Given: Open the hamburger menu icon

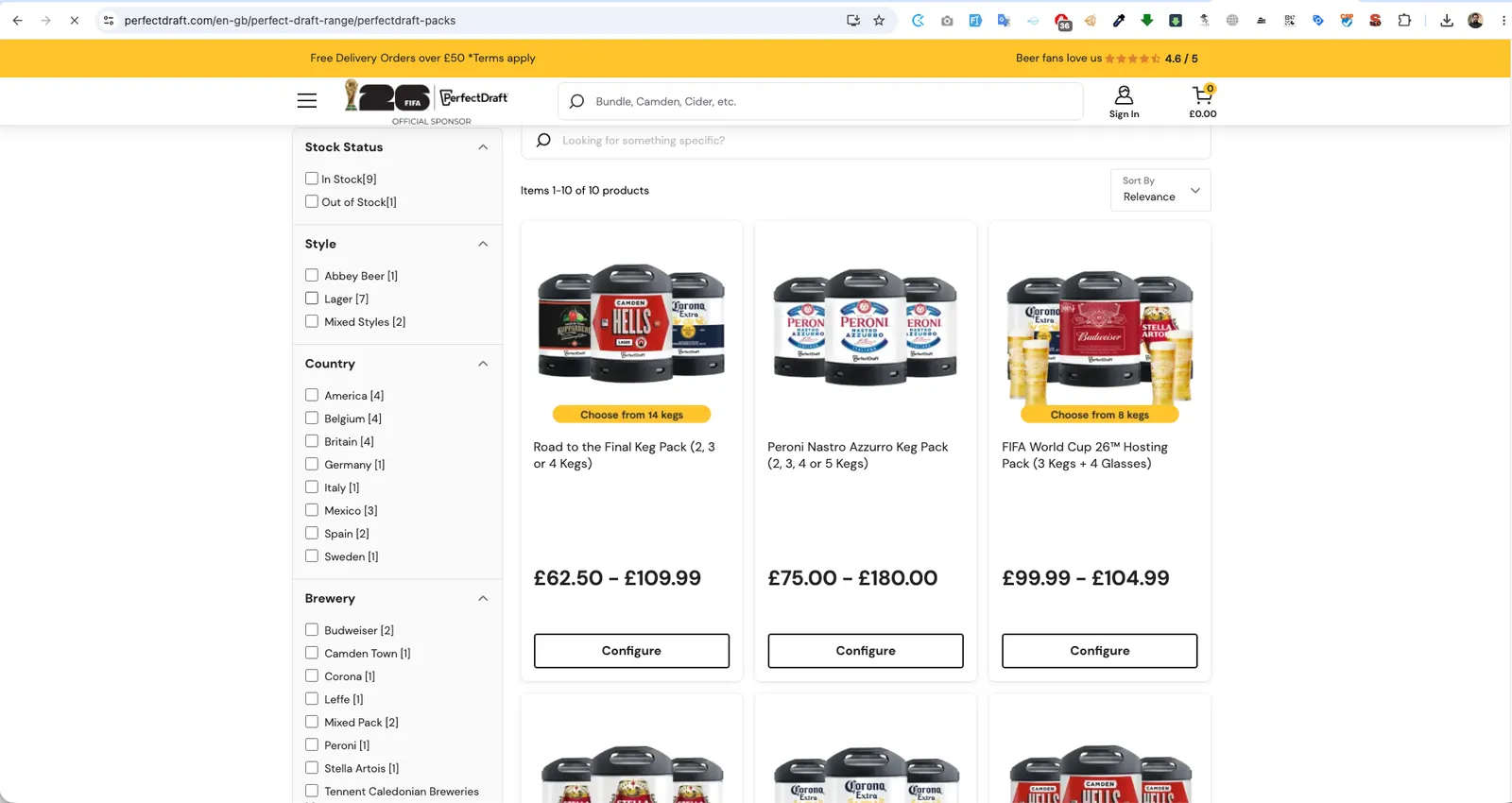Looking at the screenshot, I should (307, 100).
